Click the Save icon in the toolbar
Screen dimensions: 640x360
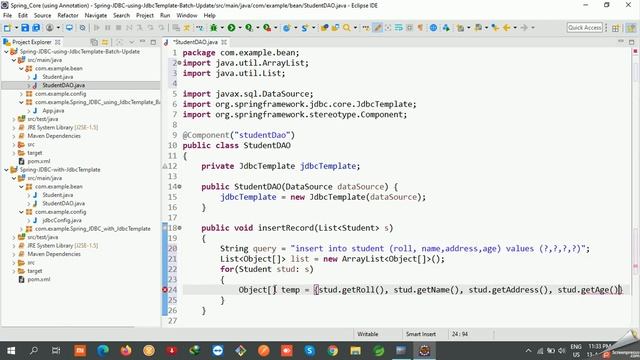click(x=25, y=28)
